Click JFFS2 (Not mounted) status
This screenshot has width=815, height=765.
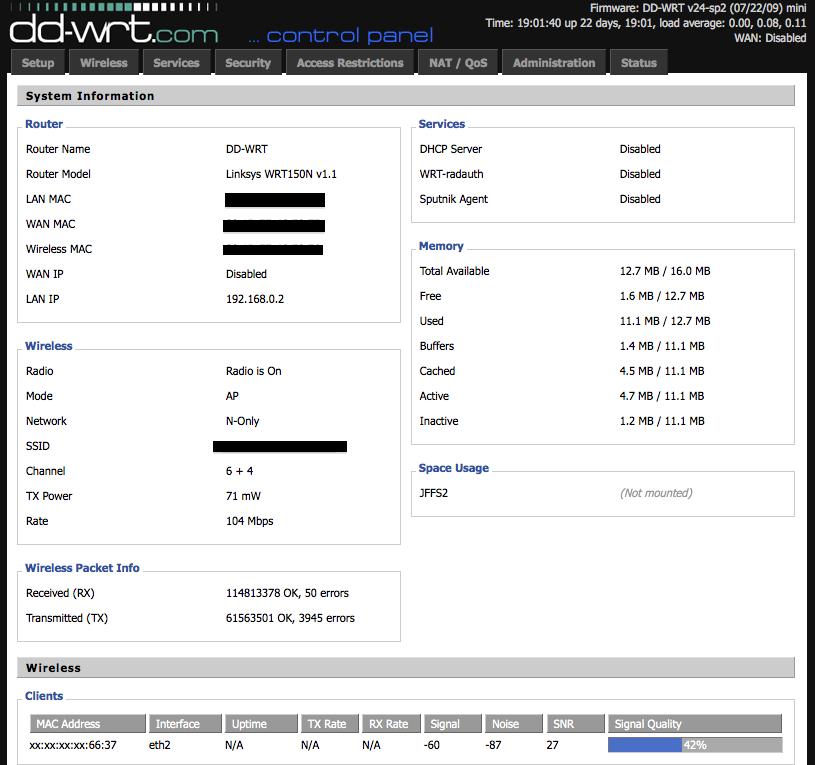(x=656, y=493)
